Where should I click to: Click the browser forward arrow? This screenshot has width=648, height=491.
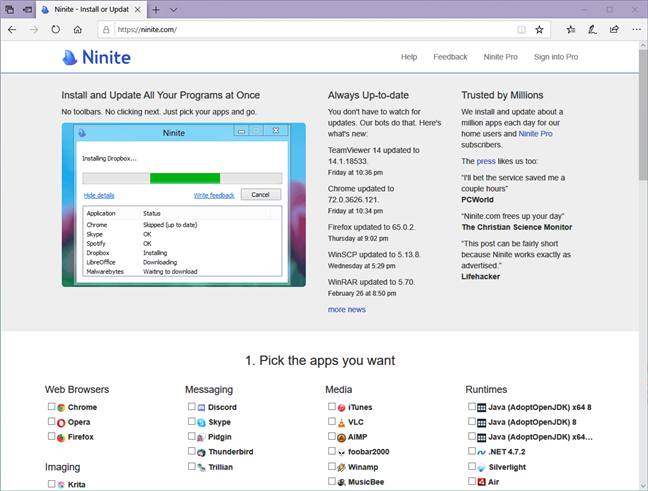(x=34, y=30)
